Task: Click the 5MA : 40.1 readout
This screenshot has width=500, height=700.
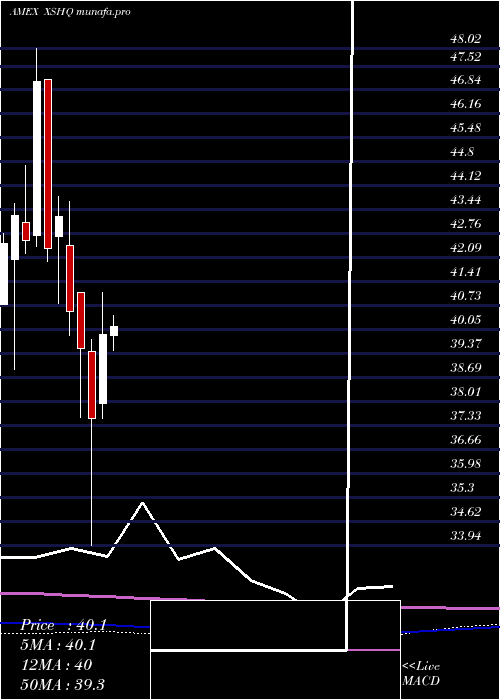Action: 58,645
